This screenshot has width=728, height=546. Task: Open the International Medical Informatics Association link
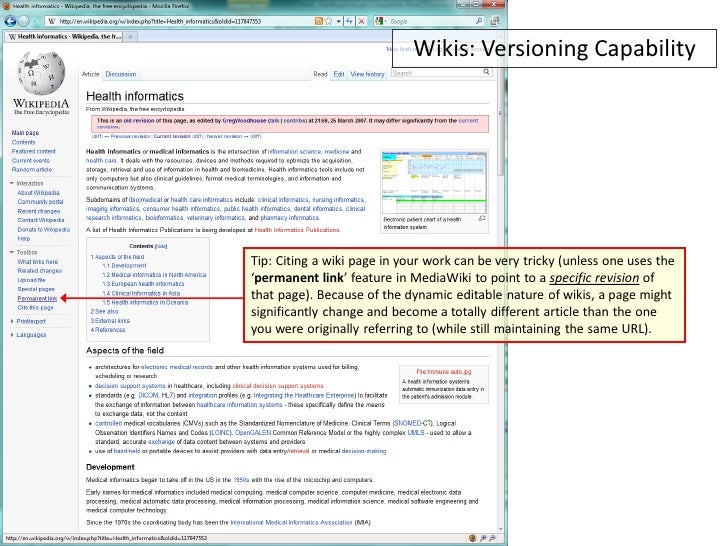tap(292, 522)
